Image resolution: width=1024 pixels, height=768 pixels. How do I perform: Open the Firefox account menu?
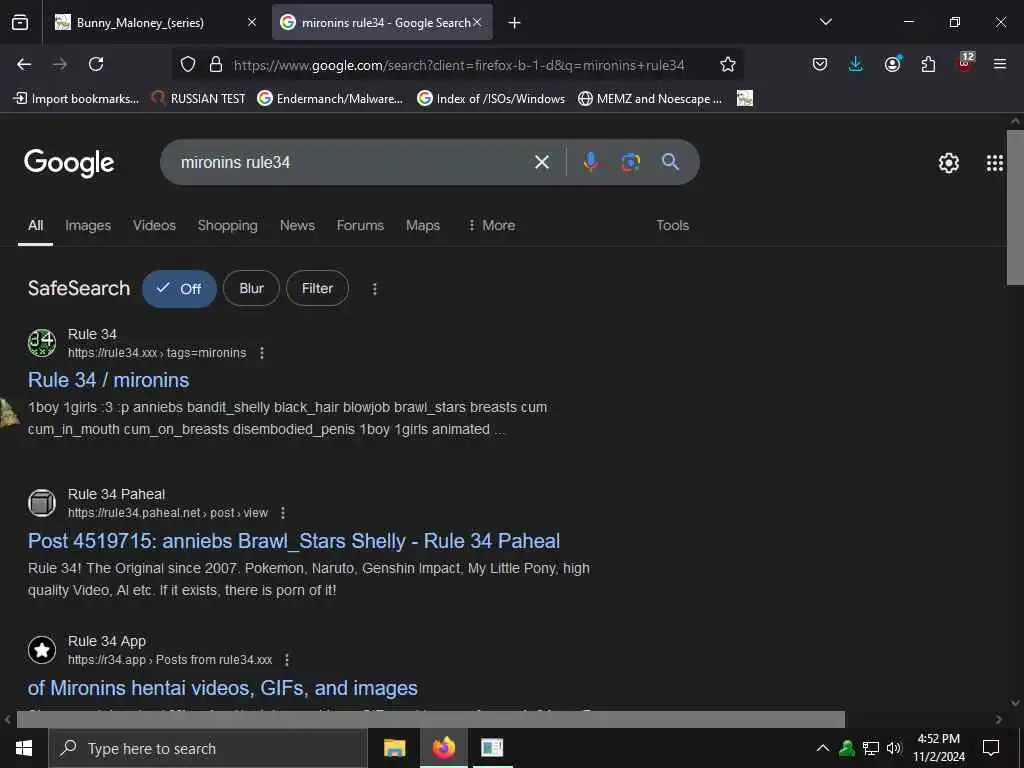point(892,64)
